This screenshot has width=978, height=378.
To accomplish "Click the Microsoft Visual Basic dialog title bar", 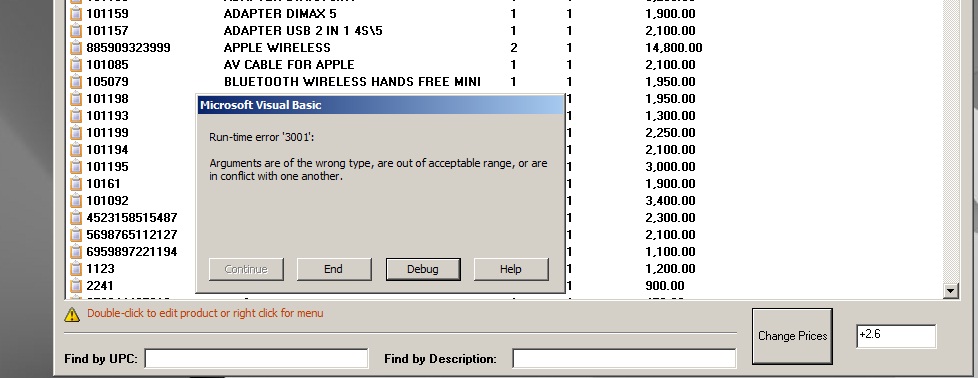I will click(380, 105).
